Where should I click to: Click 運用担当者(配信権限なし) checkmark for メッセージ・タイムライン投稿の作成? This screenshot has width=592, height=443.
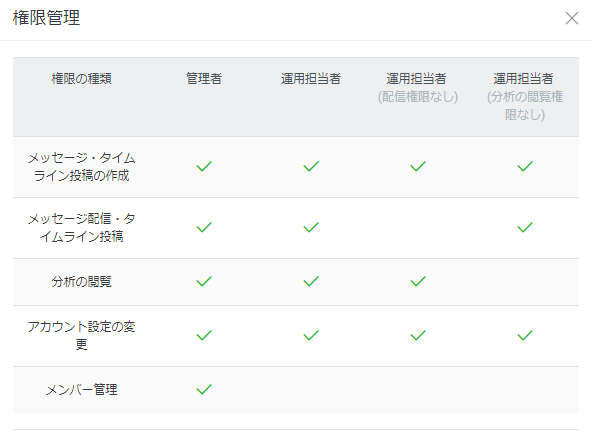tap(418, 166)
